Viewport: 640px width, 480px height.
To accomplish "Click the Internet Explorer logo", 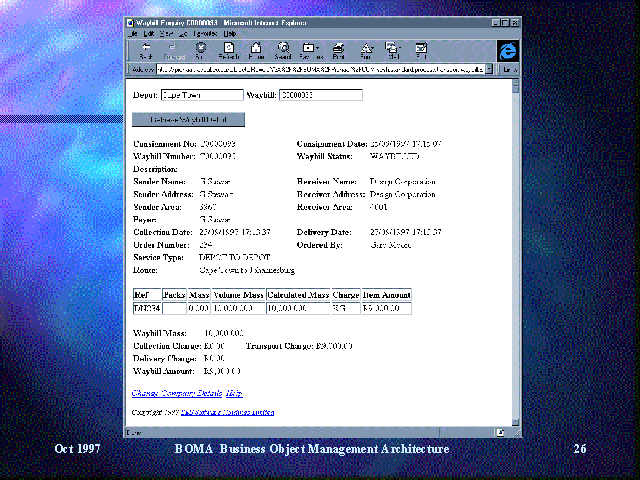I will coord(506,50).
